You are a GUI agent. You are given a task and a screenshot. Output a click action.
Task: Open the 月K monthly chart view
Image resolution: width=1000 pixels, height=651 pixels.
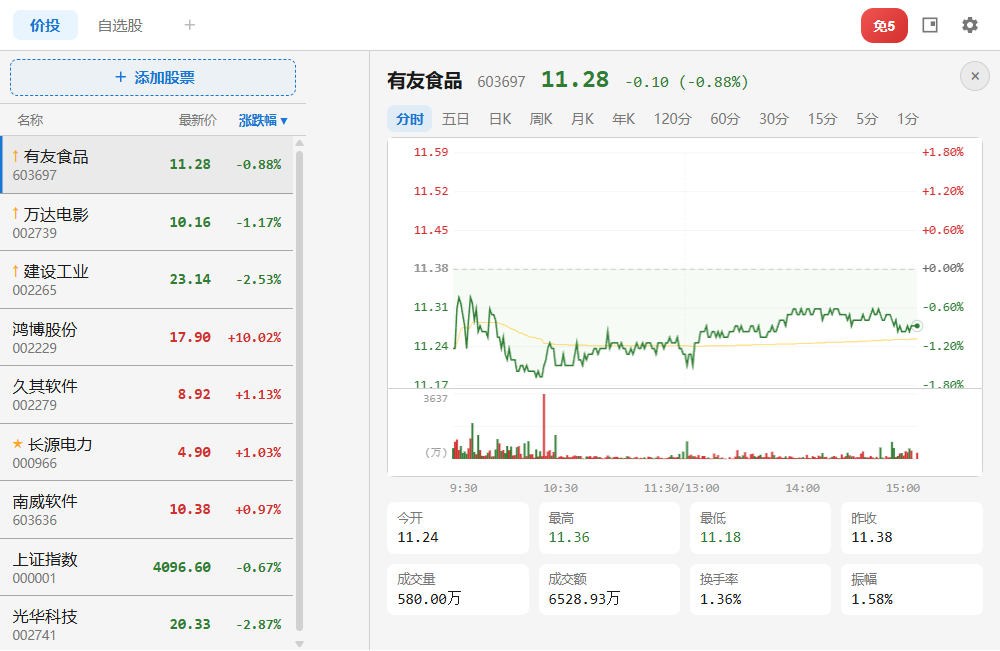tap(581, 118)
